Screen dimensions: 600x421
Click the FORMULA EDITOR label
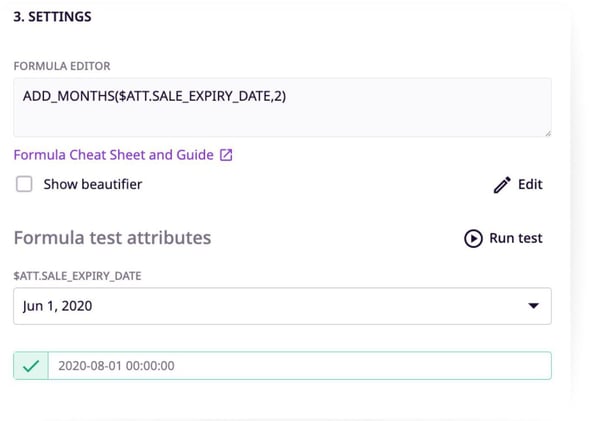point(62,66)
